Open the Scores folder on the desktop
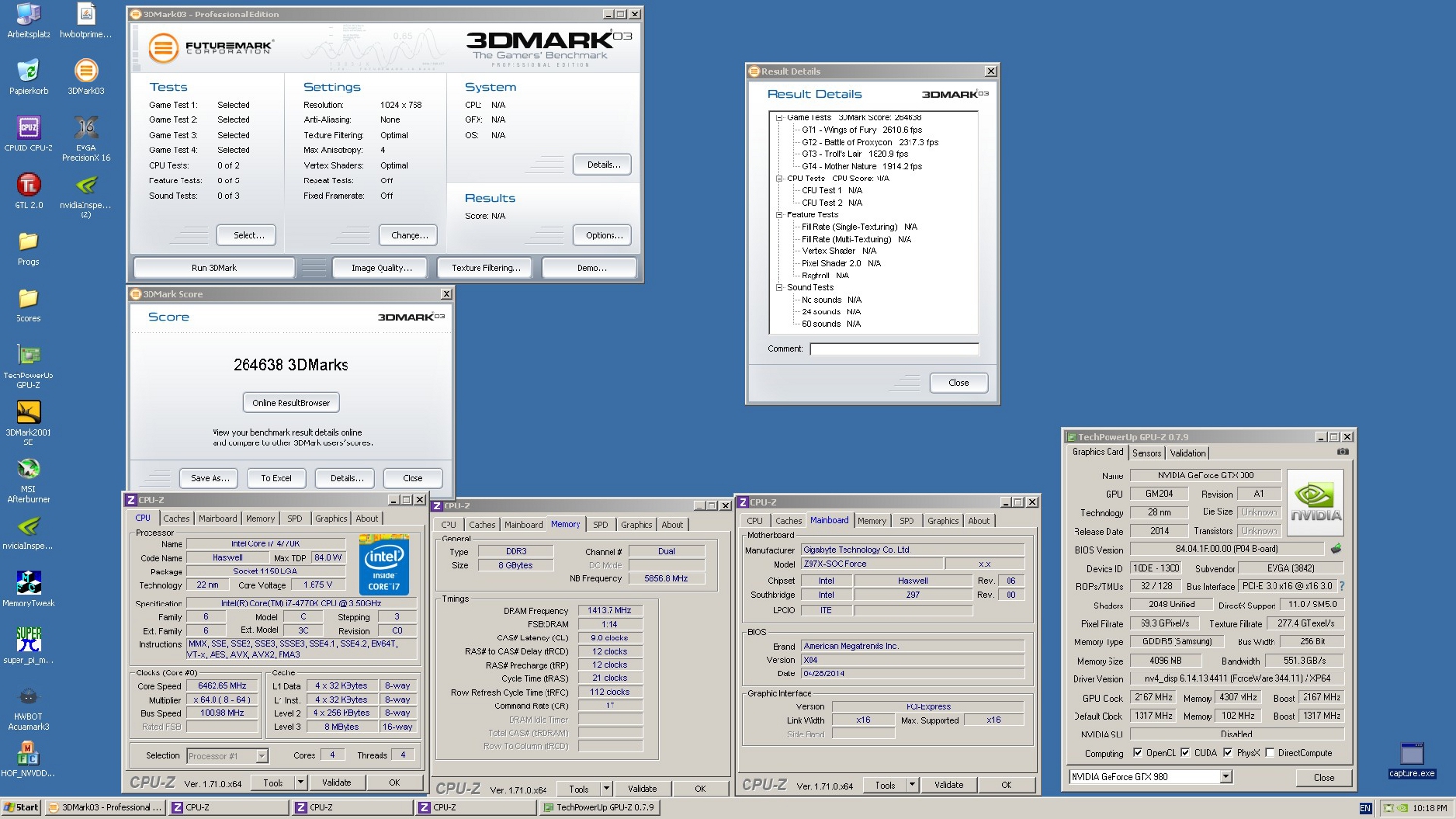 click(28, 304)
